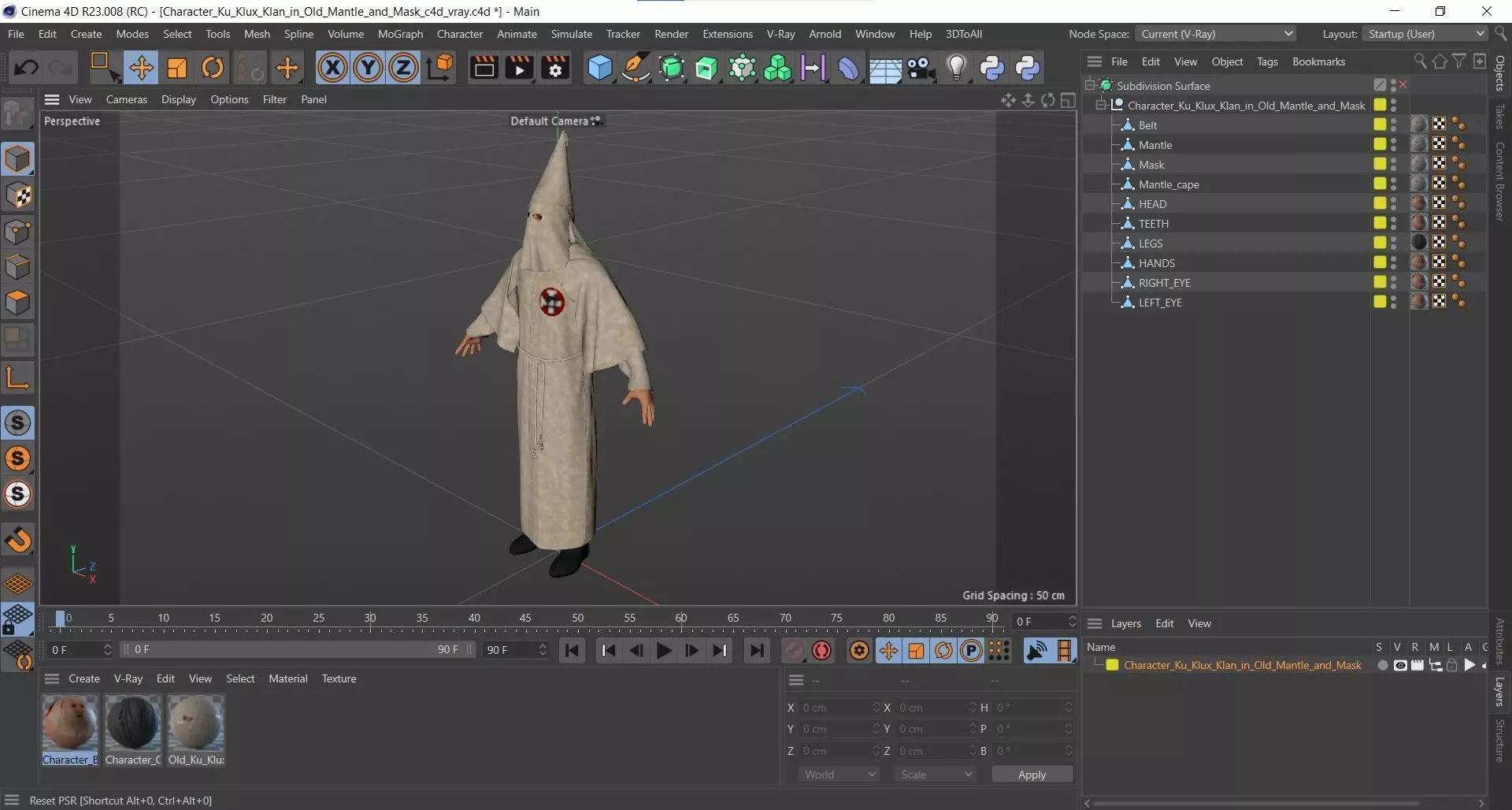Open Content Browser side tab
Screen dimensions: 1512x810
1499,180
